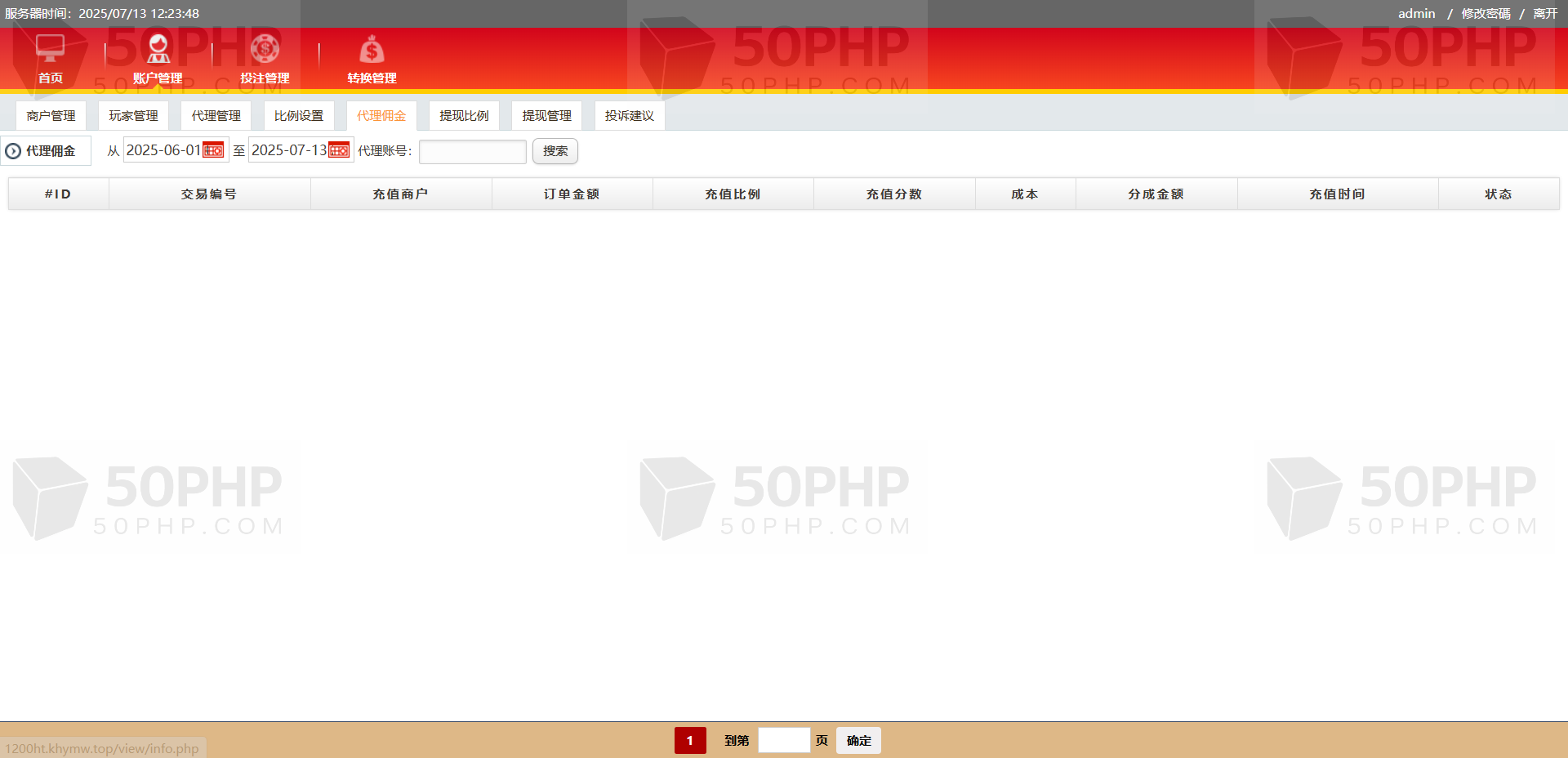This screenshot has height=758, width=1568.
Task: Open the 提现管理 tab
Action: (x=546, y=116)
